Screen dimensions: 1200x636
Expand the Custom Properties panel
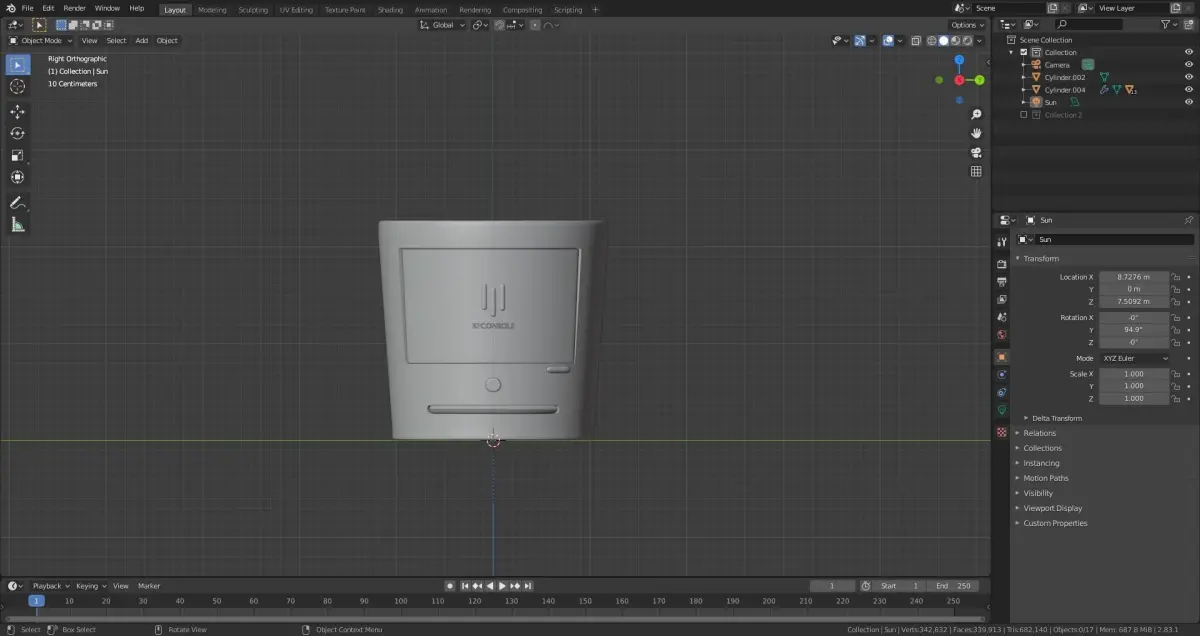pyautogui.click(x=1055, y=523)
